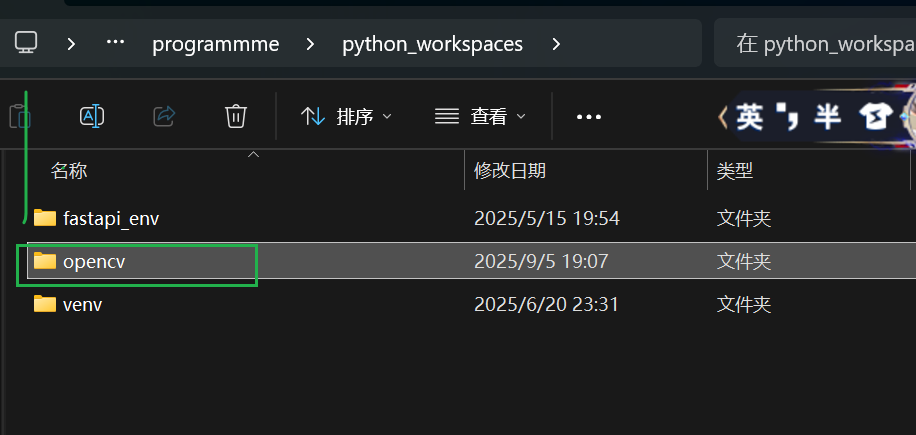Open the more options ellipsis in toolbar
The image size is (916, 435).
click(589, 117)
